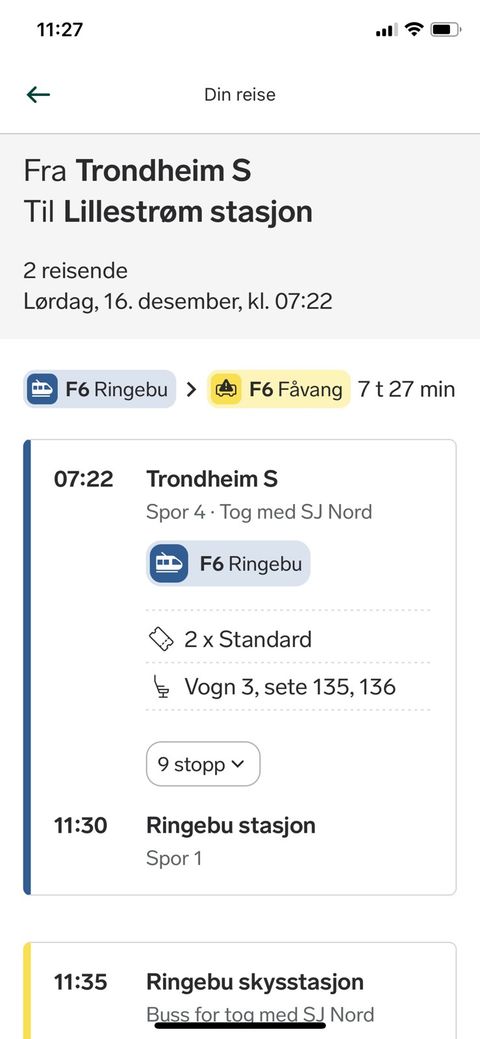Image resolution: width=480 pixels, height=1039 pixels.
Task: Tap the chevron between the F6 legs
Action: [192, 390]
